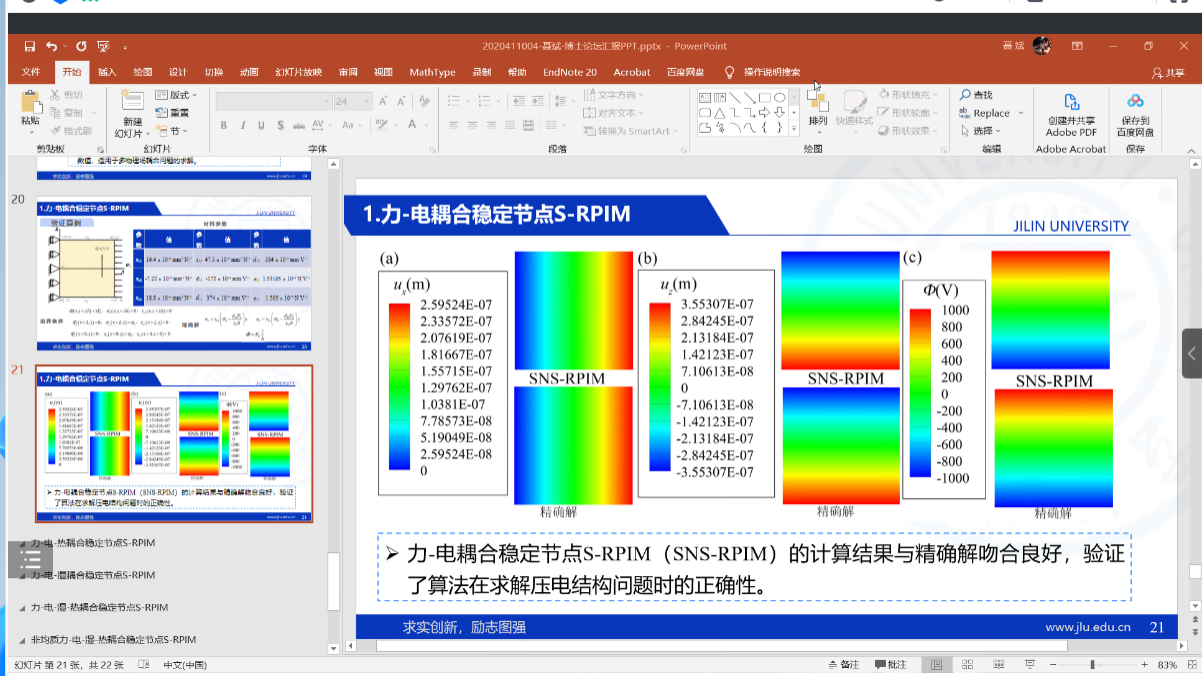This screenshot has width=1202, height=677.
Task: Open the Layout (版式) dropdown
Action: tap(176, 95)
